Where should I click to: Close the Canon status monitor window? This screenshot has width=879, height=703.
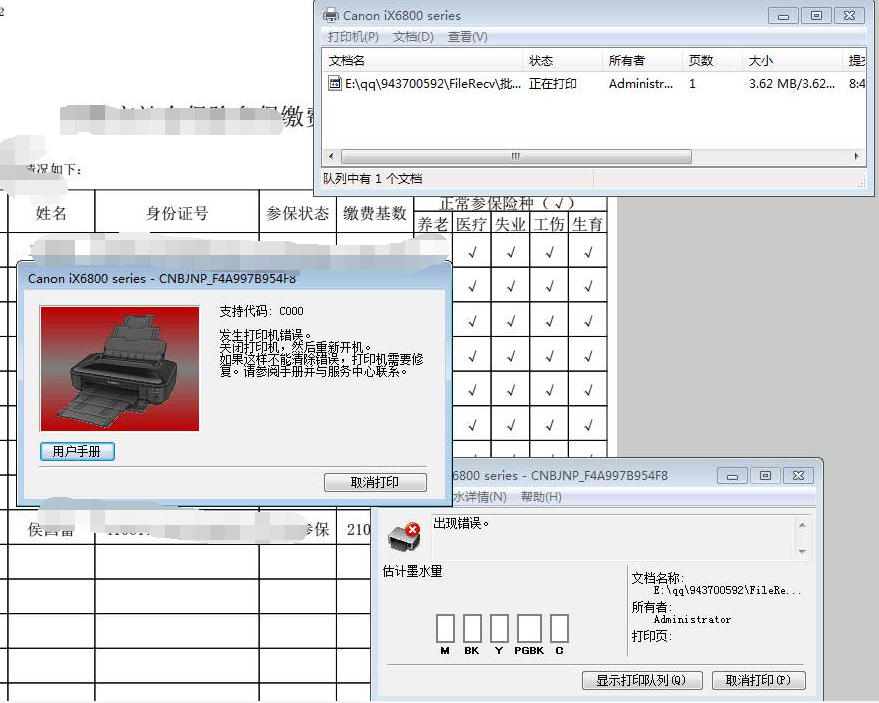pyautogui.click(x=798, y=476)
